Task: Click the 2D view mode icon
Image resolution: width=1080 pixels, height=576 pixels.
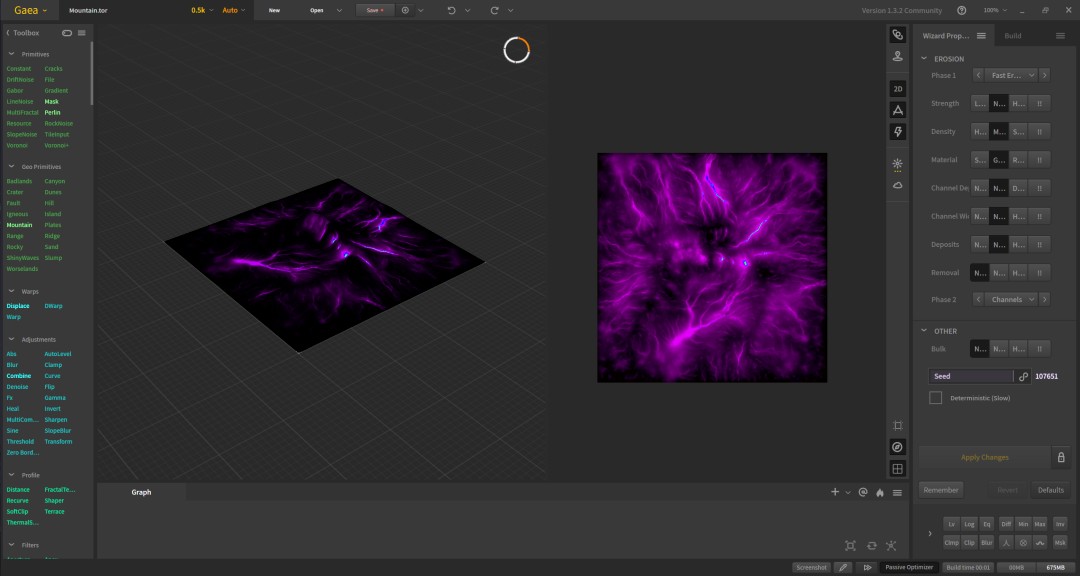Action: (897, 89)
